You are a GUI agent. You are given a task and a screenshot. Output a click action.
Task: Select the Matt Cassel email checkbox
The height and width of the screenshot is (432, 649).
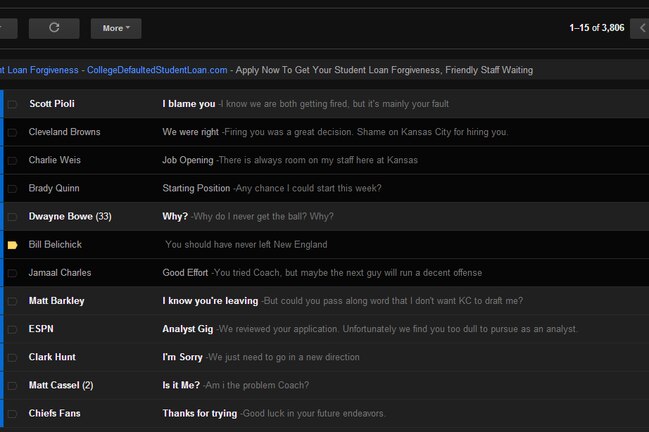12,386
